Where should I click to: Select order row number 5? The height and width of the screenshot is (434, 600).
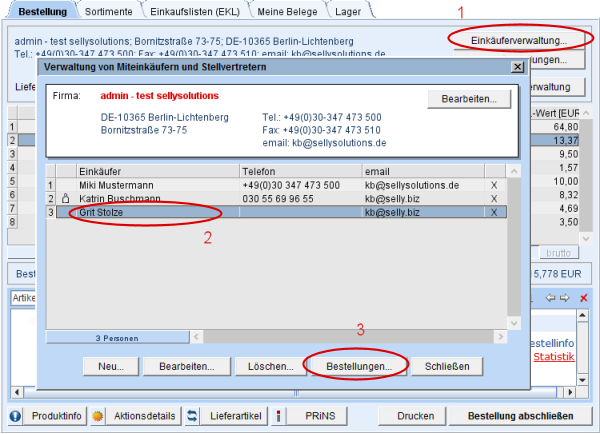tap(12, 181)
